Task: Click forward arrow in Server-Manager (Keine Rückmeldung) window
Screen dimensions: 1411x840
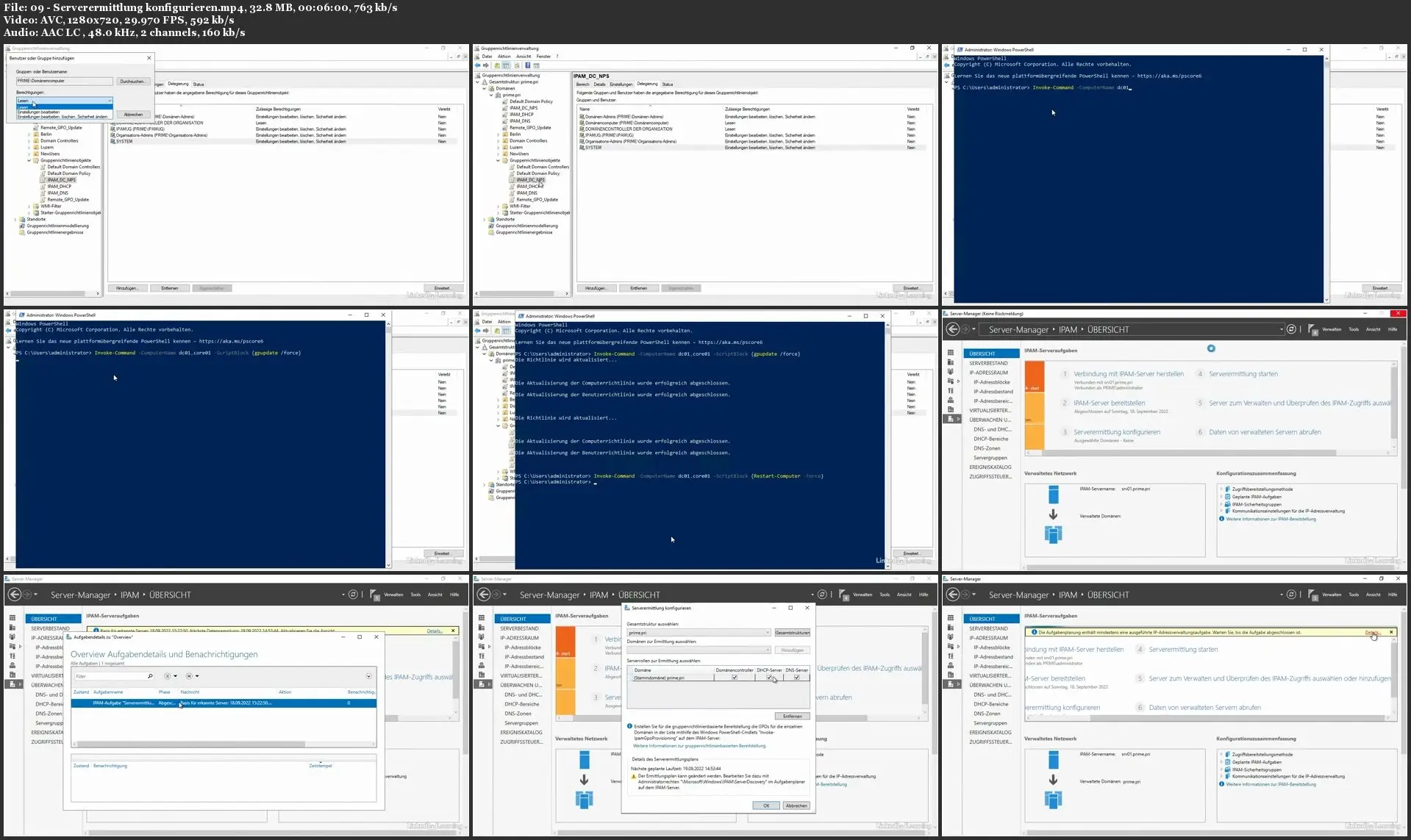Action: [965, 329]
